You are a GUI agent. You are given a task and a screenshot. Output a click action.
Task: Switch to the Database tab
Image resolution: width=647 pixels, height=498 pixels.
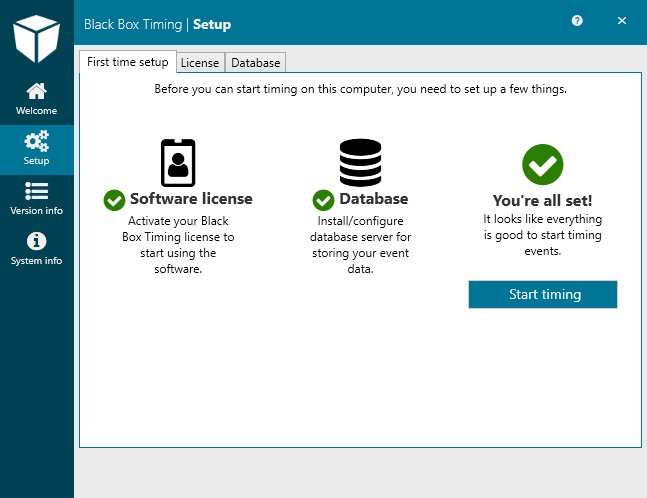coord(255,63)
